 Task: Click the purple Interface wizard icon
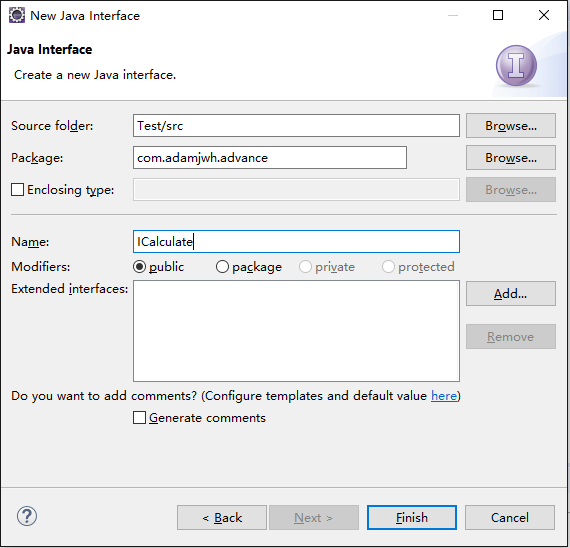[516, 65]
